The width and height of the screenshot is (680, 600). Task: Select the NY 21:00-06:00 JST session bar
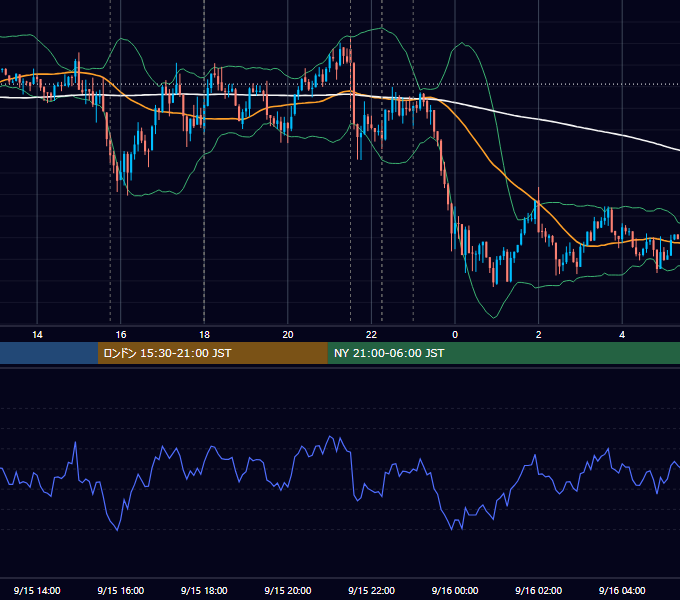(x=503, y=353)
